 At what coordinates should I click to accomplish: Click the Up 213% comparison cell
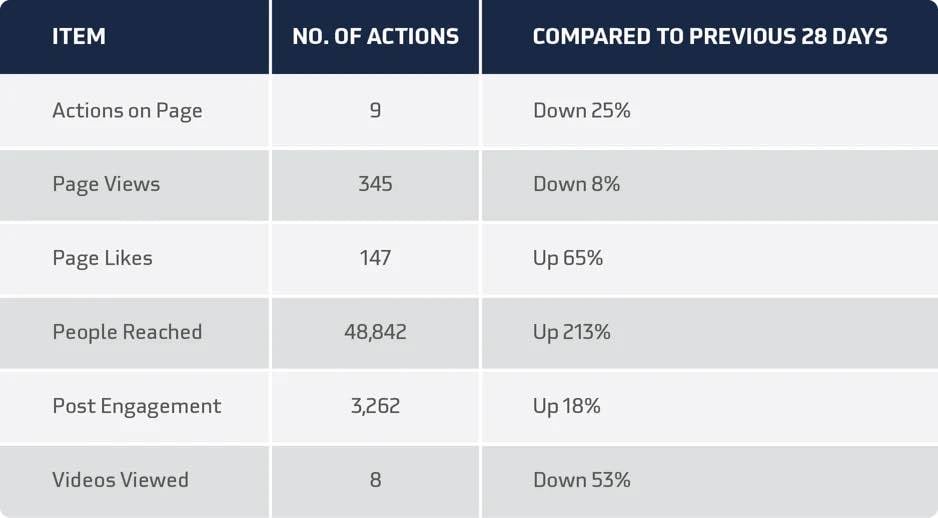tap(571, 333)
